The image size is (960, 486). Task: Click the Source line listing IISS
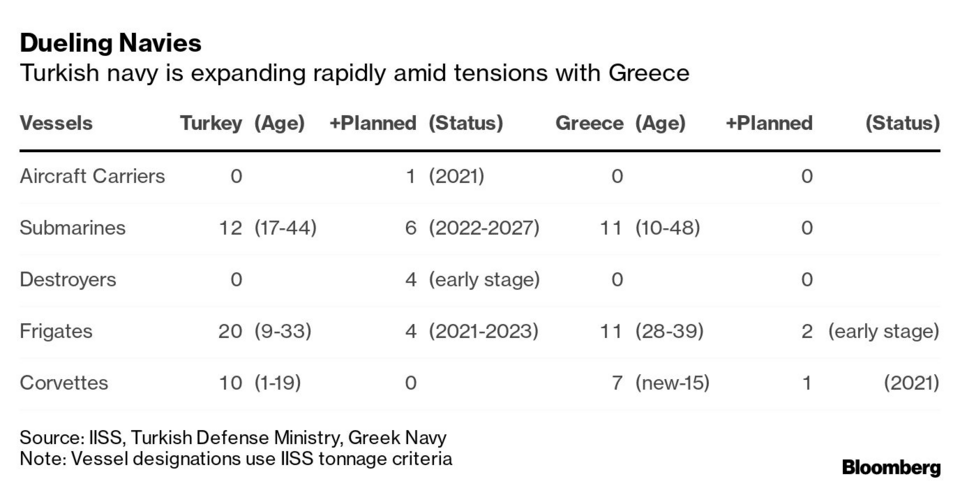point(233,438)
